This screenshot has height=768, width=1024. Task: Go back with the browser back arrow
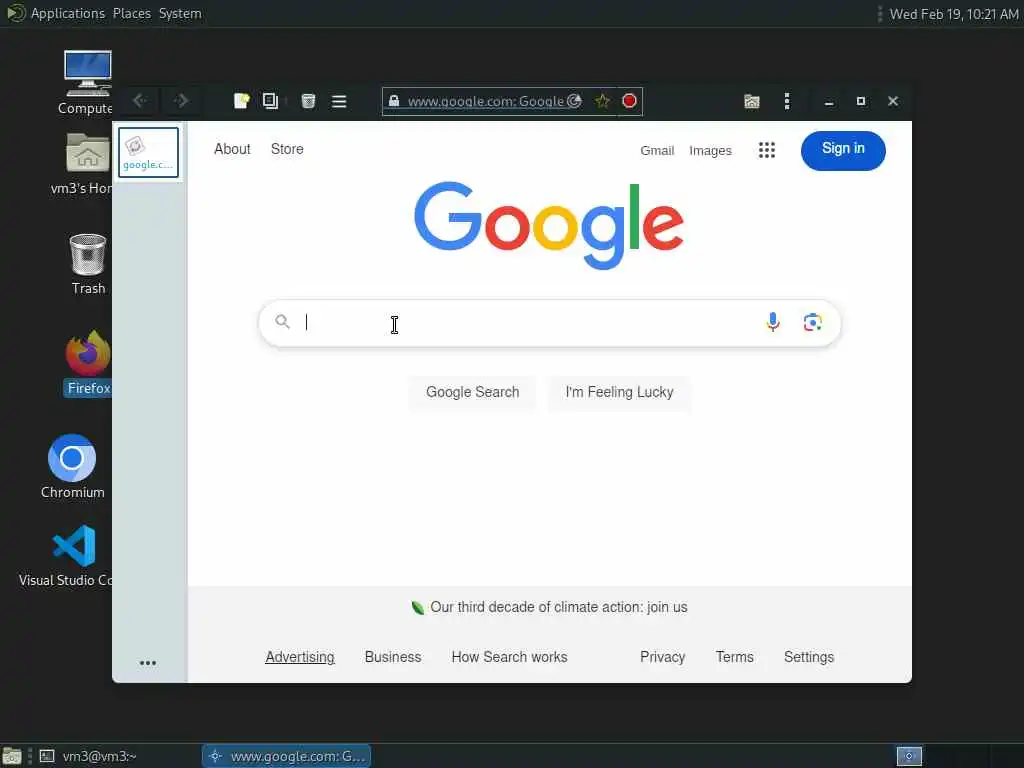139,101
